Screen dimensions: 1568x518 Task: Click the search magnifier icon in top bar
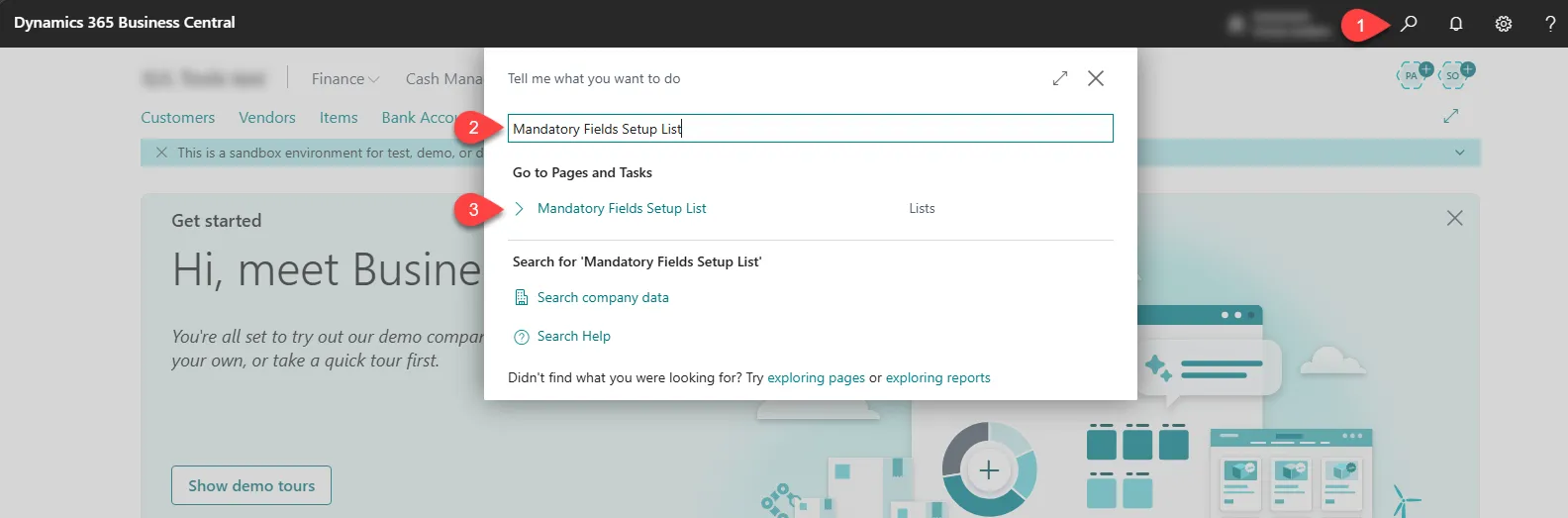tap(1409, 24)
